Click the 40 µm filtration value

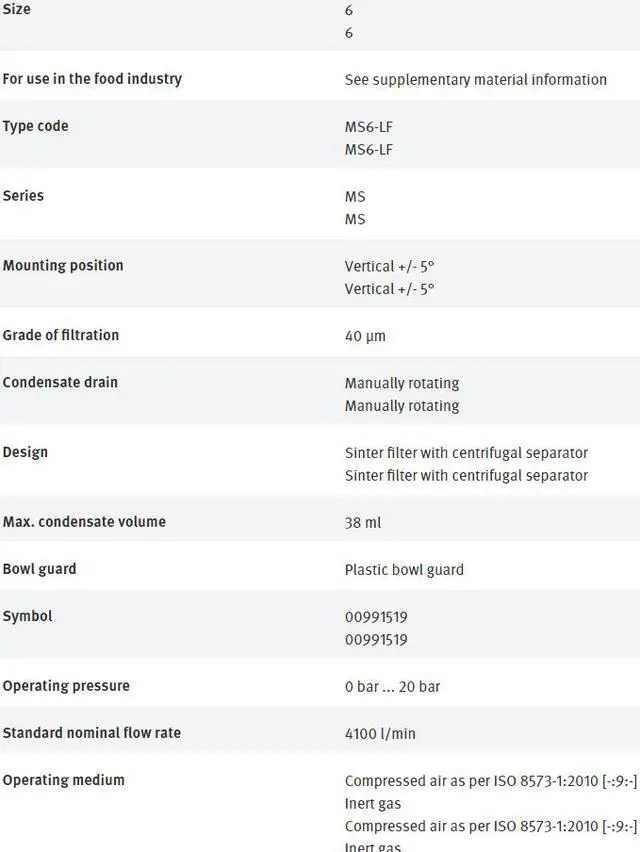[x=365, y=337]
